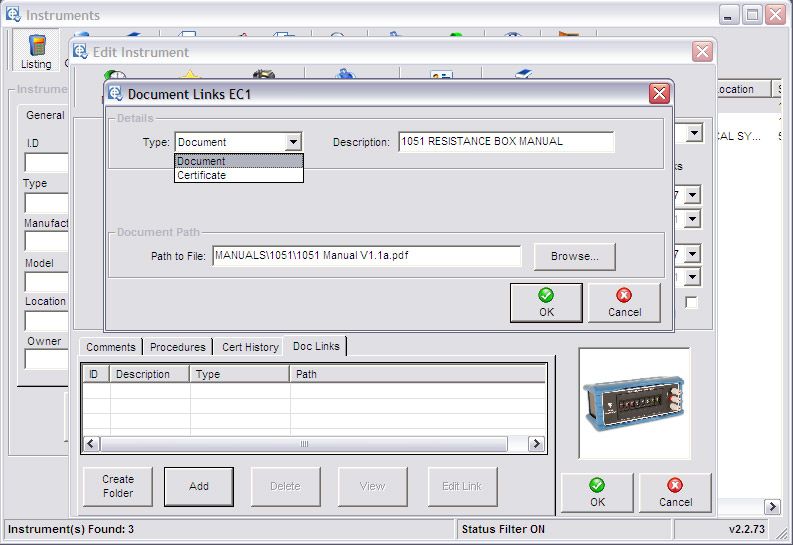Screen dimensions: 793x545
Task: Click the resistance box instrument thumbnail
Action: [x=634, y=403]
